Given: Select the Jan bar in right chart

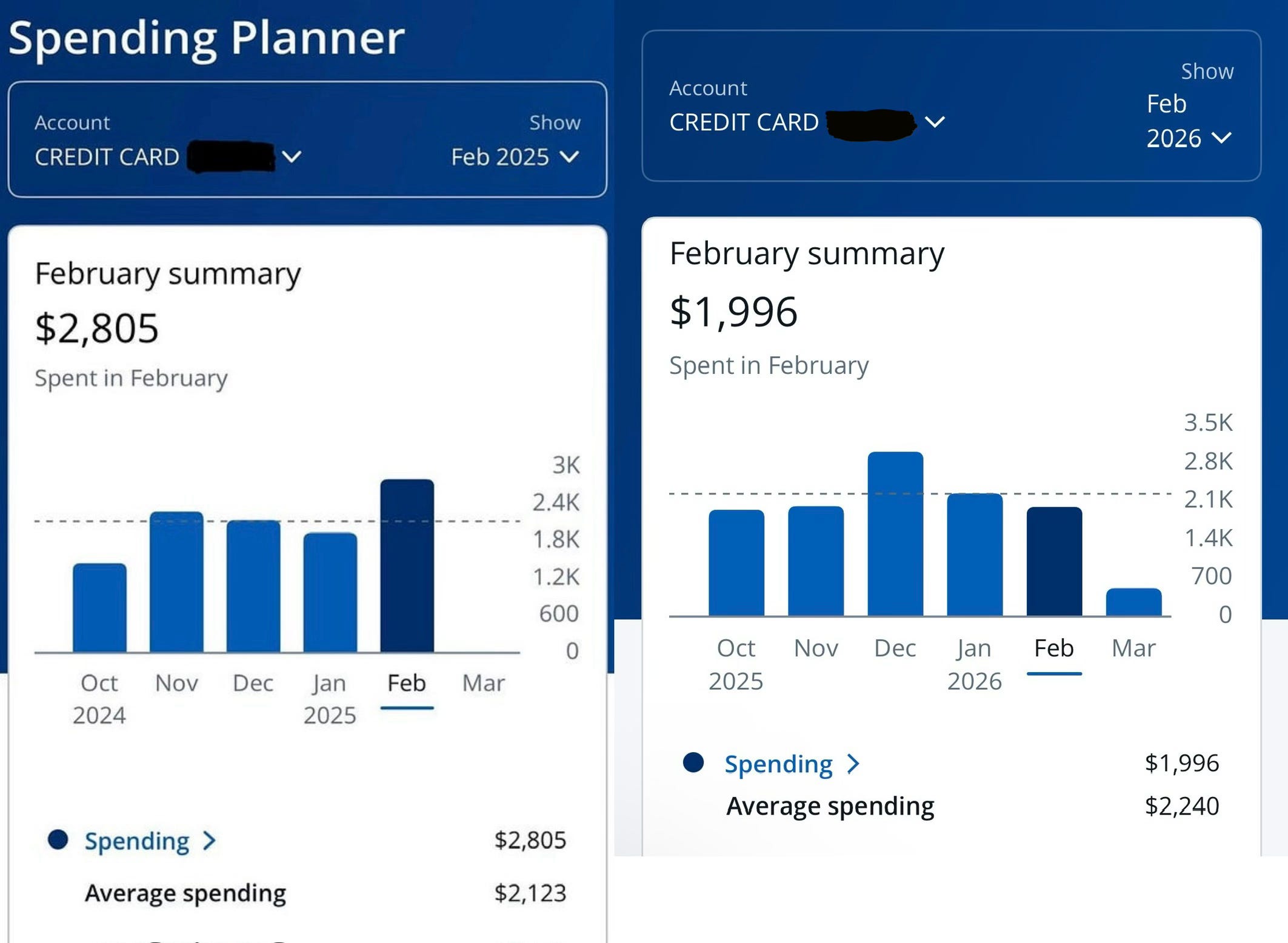Looking at the screenshot, I should point(975,555).
